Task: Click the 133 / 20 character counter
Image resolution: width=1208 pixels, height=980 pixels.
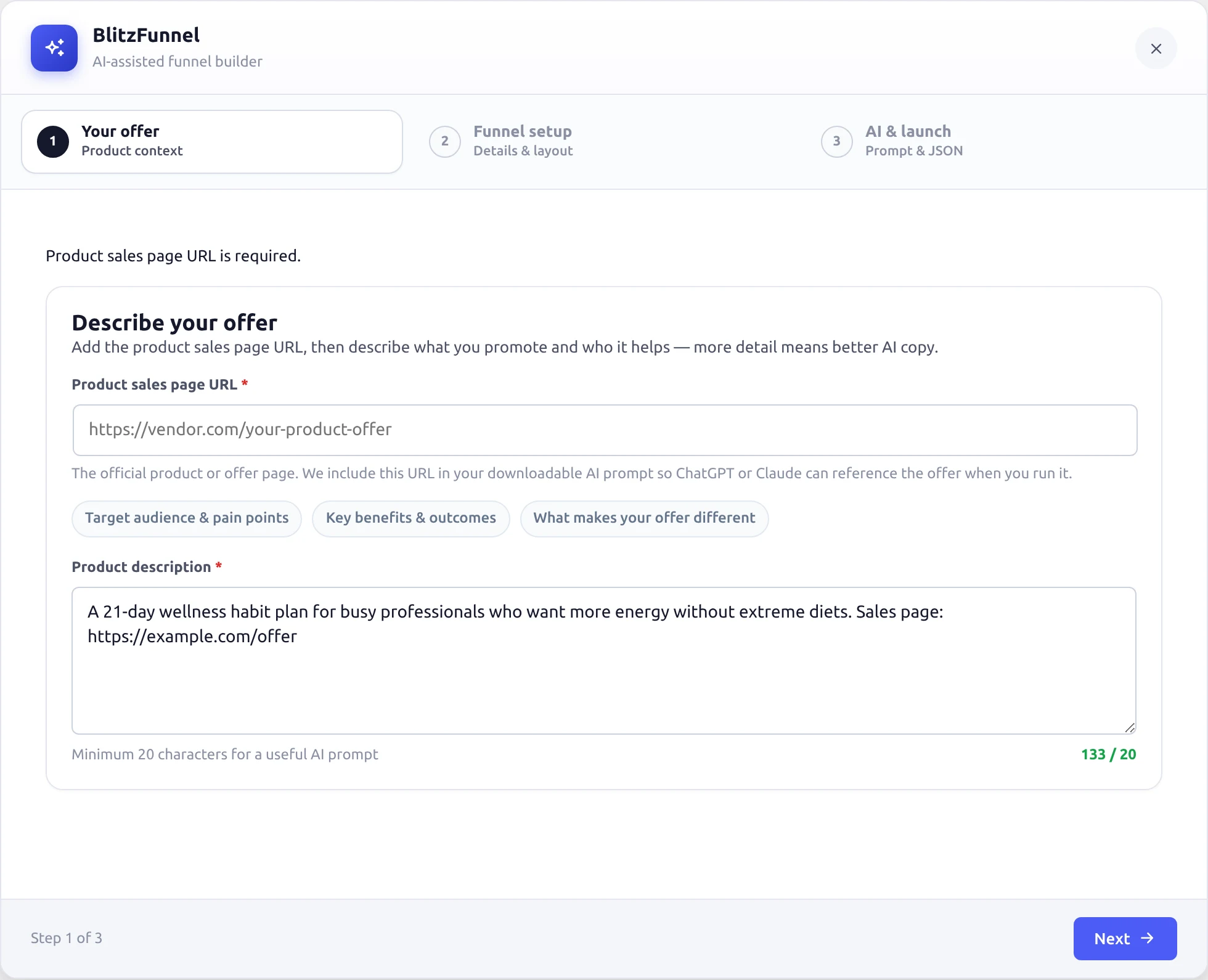Action: [1108, 754]
